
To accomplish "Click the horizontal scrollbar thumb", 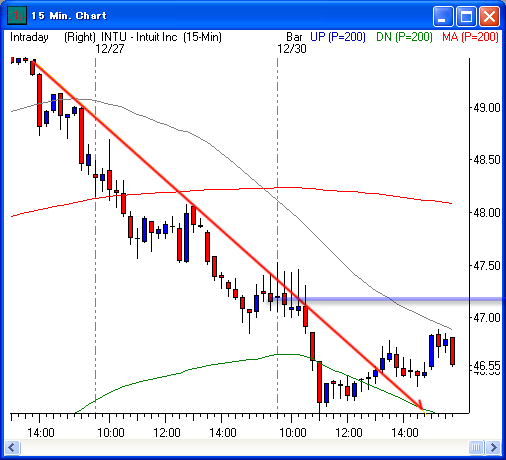I will click(x=476, y=447).
